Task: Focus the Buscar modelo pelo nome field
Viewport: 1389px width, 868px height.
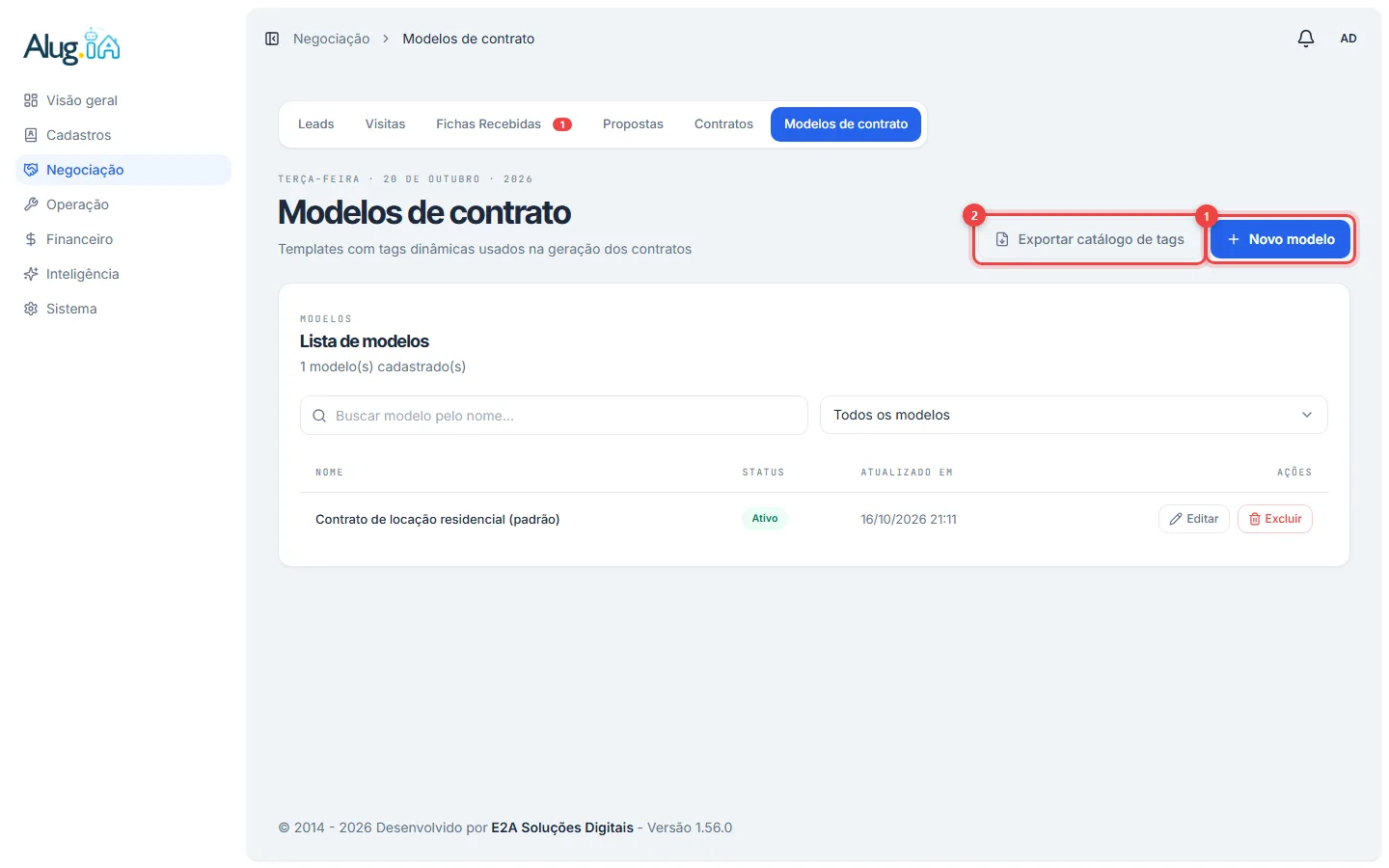Action: coord(554,416)
